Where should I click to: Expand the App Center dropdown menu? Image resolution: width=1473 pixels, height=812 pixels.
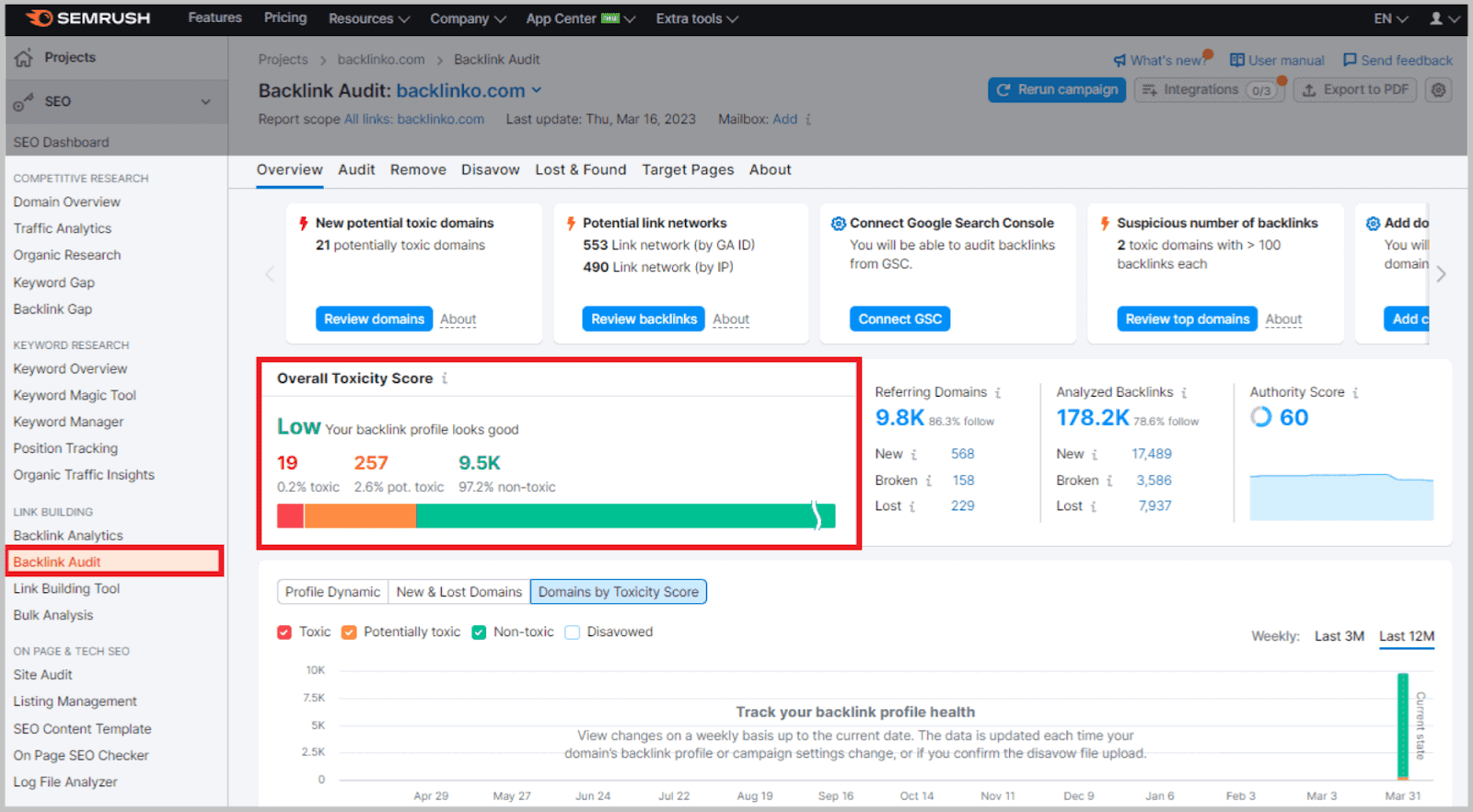580,18
